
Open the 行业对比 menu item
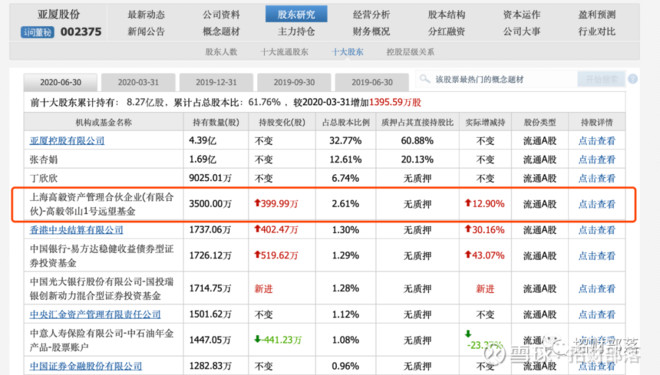pos(597,32)
